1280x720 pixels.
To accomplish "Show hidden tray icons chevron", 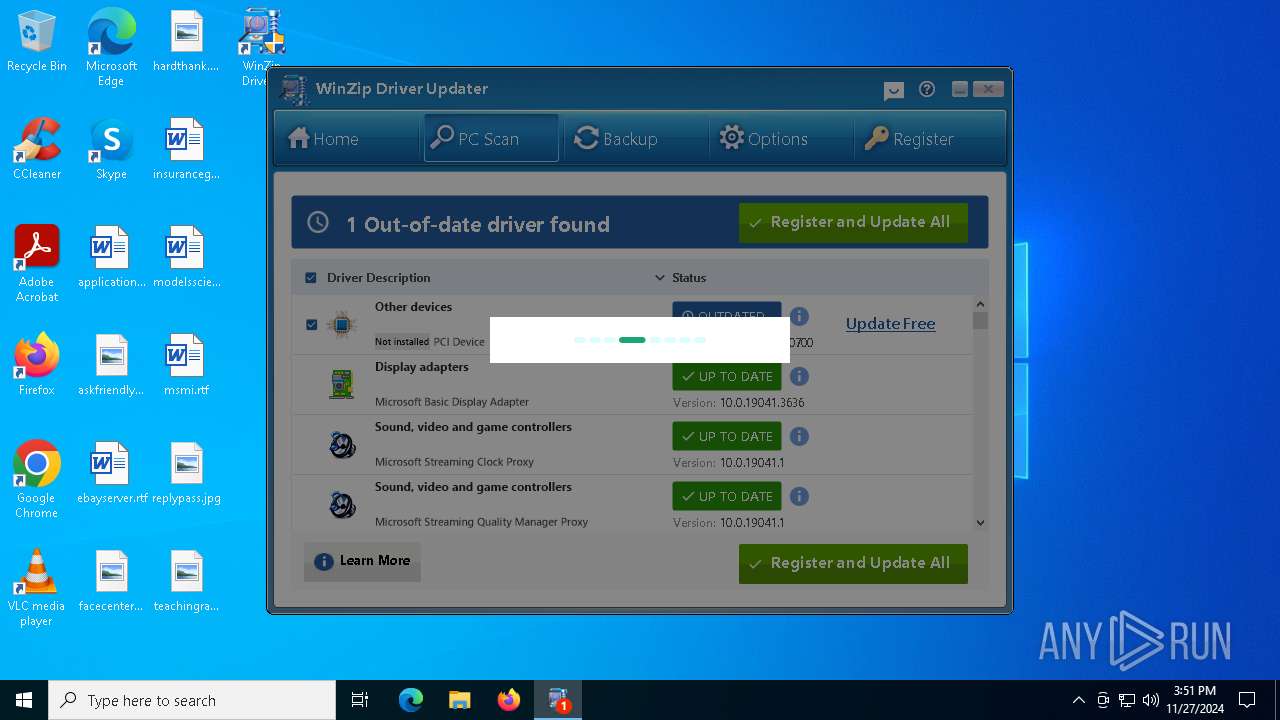I will pos(1078,700).
